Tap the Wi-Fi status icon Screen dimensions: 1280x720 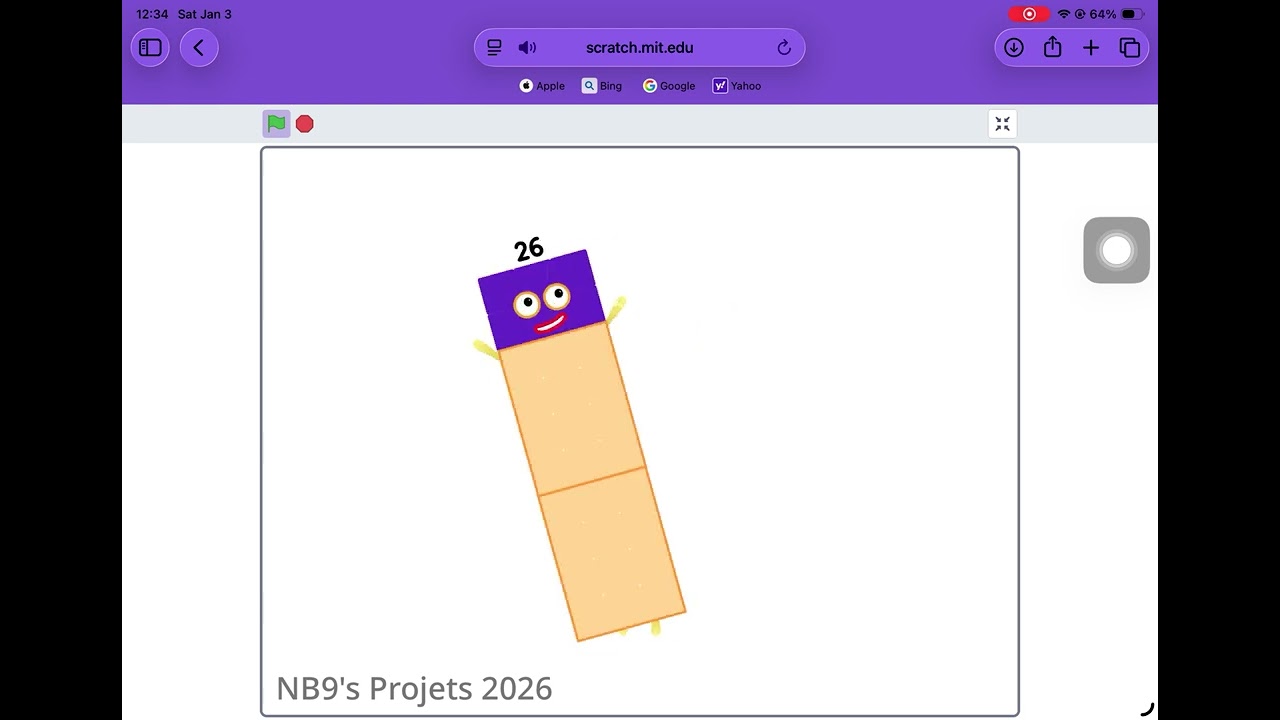click(x=1063, y=14)
